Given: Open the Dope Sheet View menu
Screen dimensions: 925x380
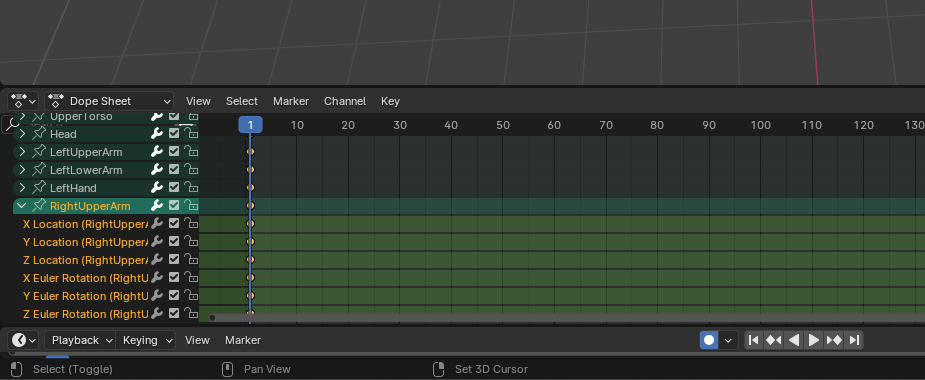Looking at the screenshot, I should [198, 101].
